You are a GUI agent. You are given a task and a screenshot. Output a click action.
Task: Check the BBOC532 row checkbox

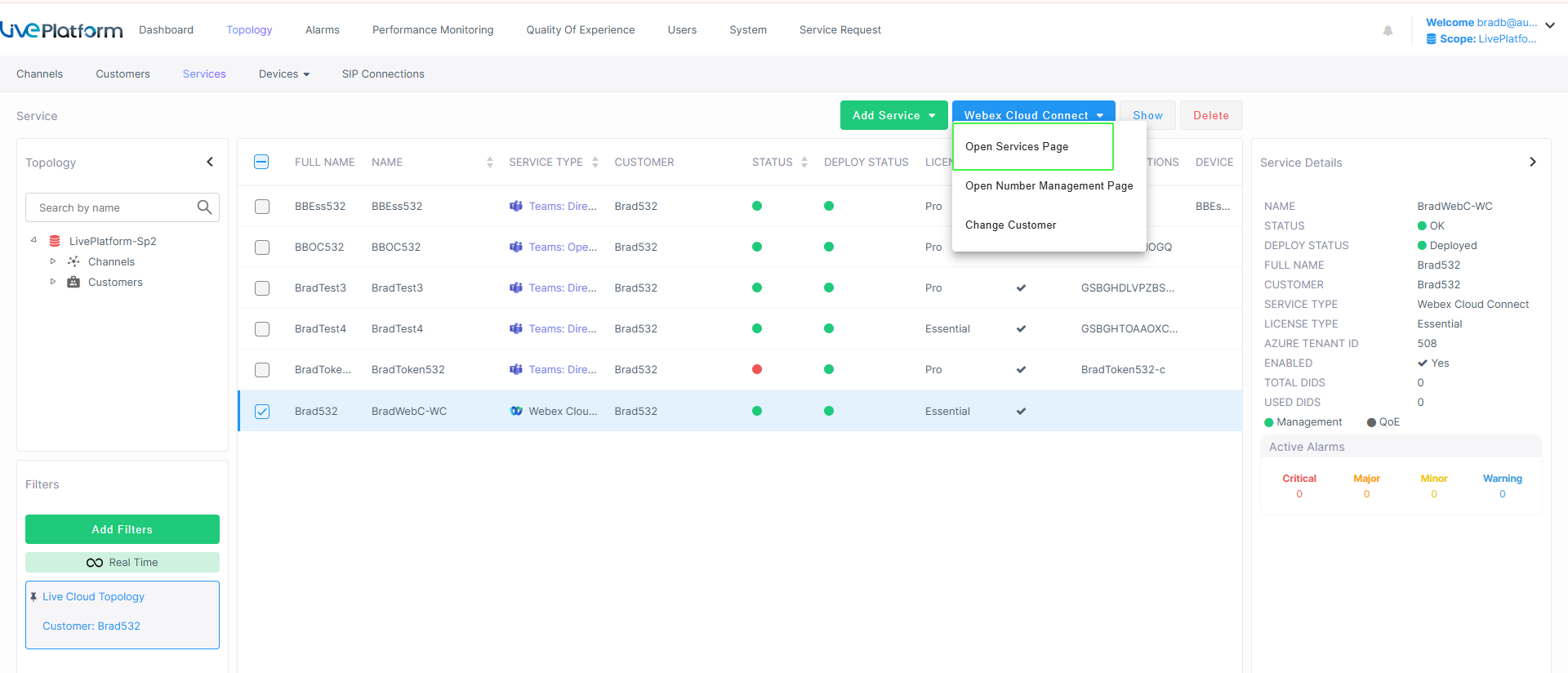click(x=262, y=247)
